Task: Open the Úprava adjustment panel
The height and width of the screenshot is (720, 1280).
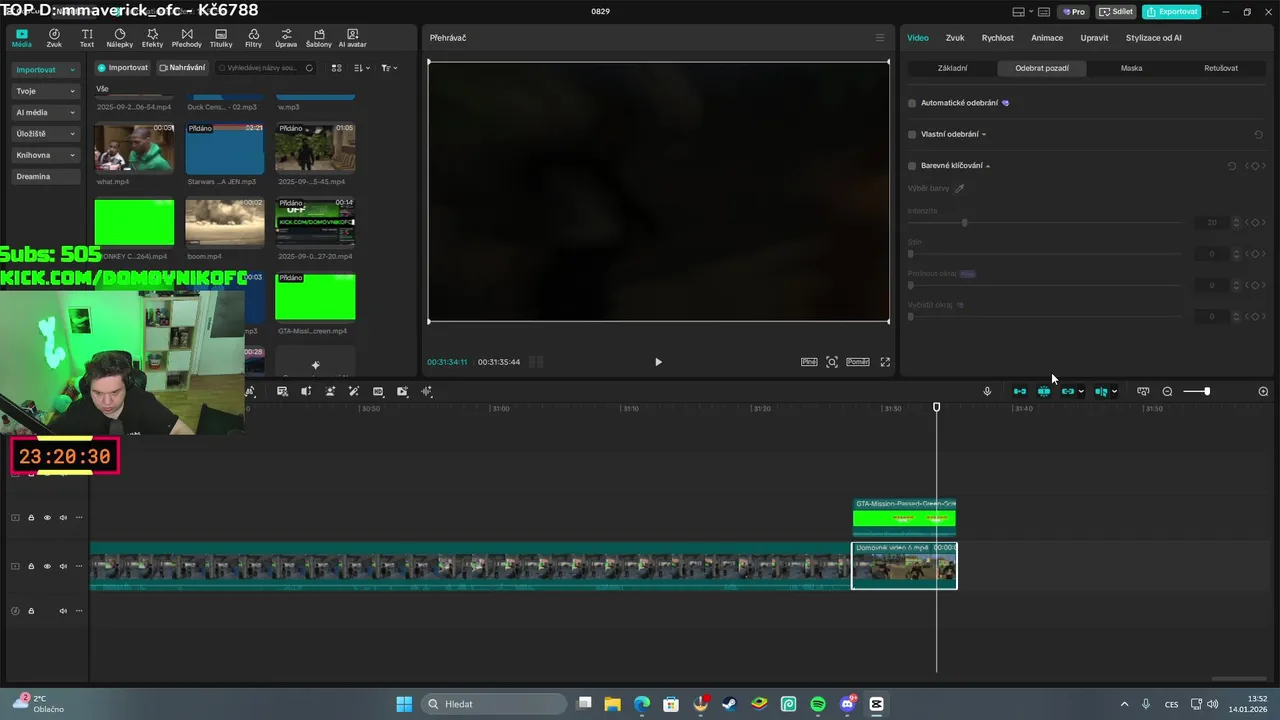Action: point(286,38)
